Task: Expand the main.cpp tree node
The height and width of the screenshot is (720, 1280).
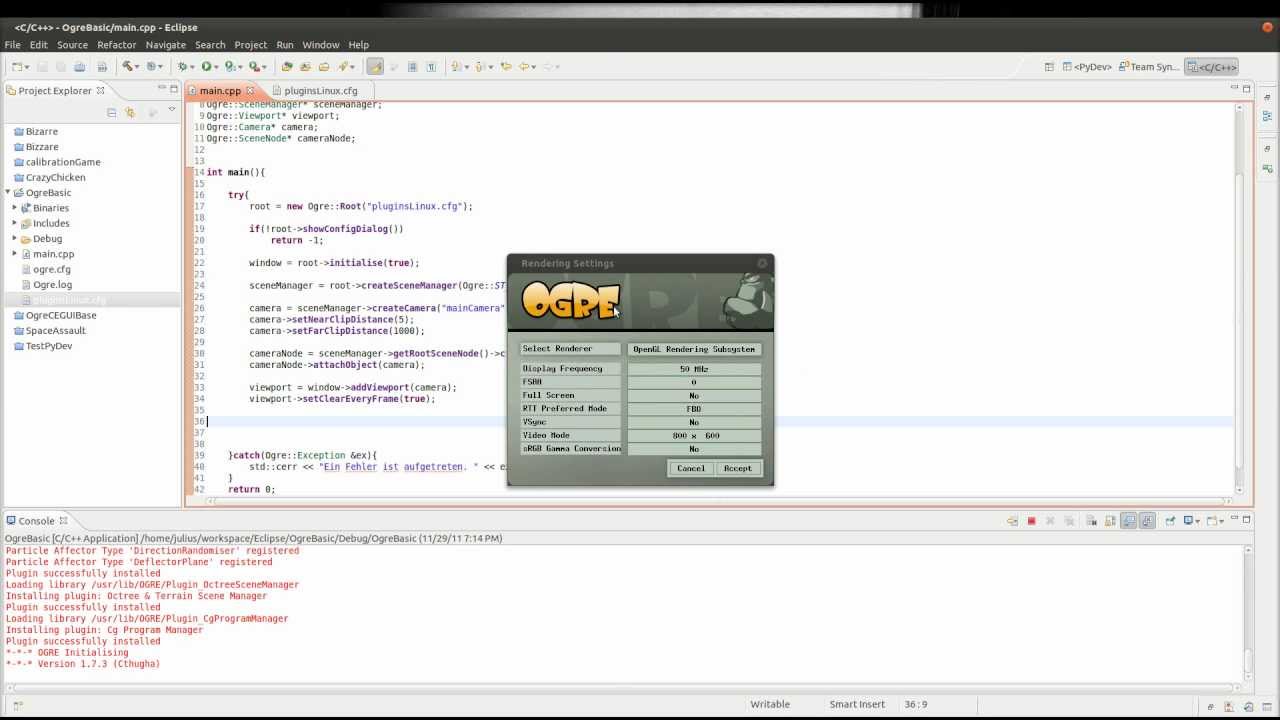Action: pyautogui.click(x=15, y=254)
